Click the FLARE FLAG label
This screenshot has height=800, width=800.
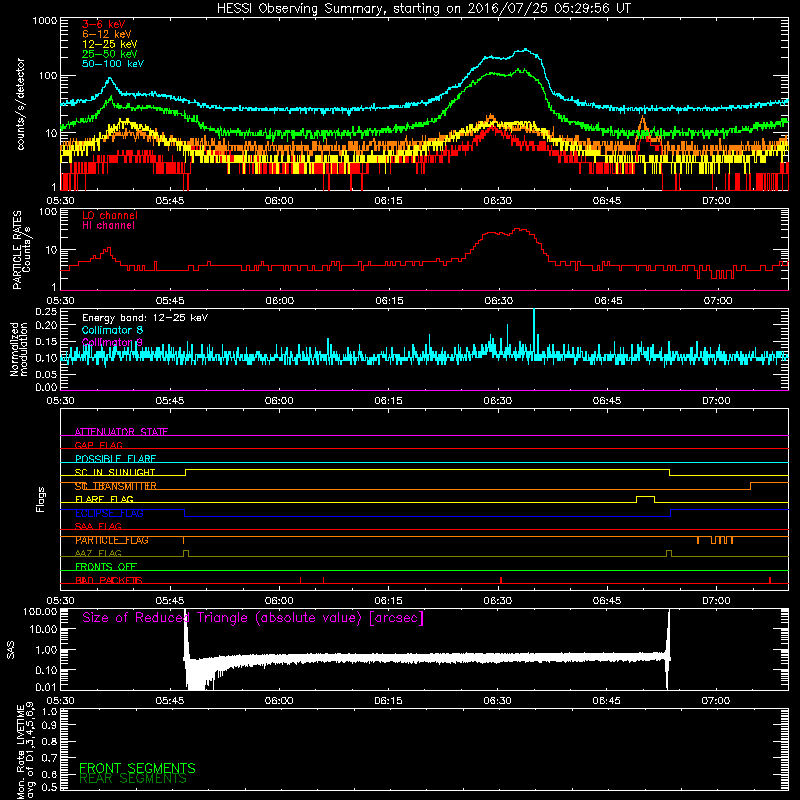[104, 499]
